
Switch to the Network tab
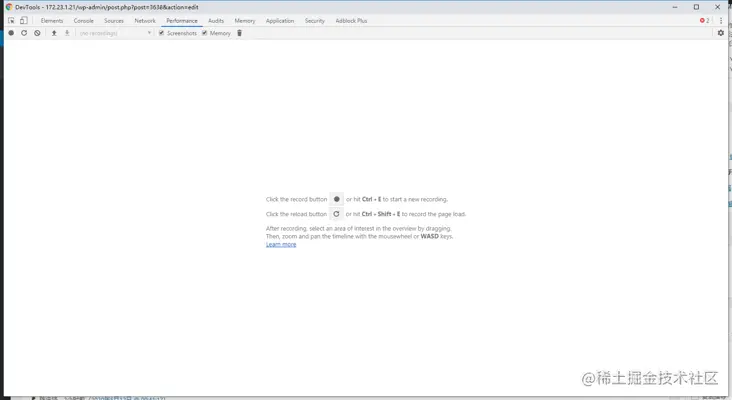145,21
